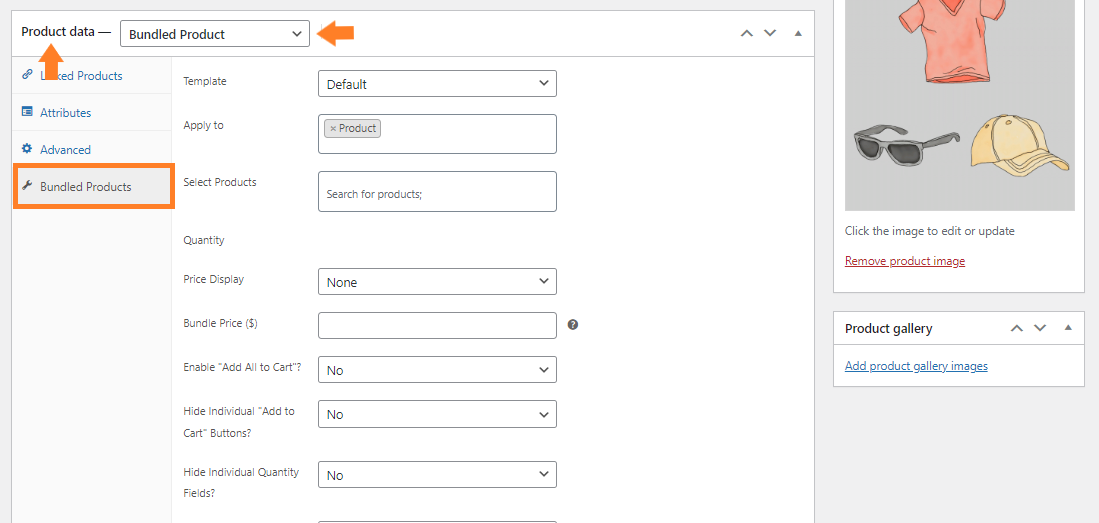
Task: Click Remove product image link
Action: click(x=905, y=261)
